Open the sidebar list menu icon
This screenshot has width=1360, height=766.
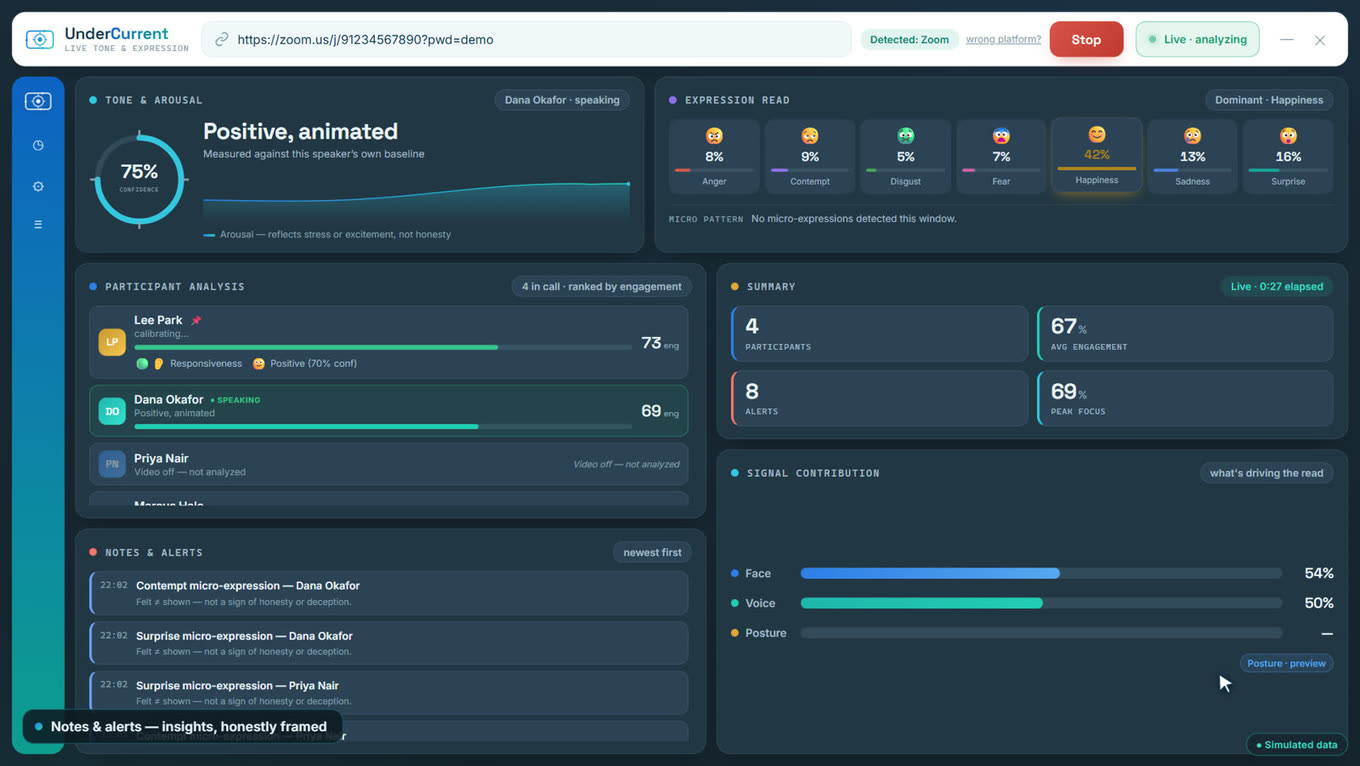tap(38, 225)
